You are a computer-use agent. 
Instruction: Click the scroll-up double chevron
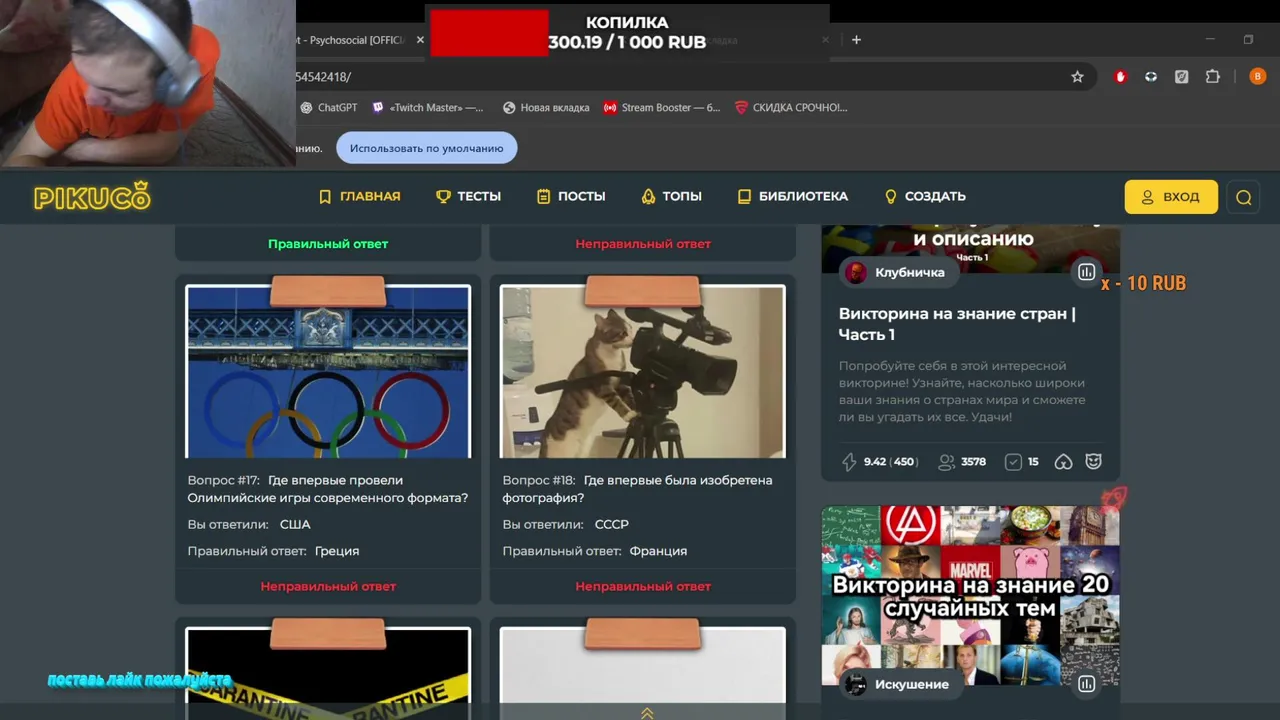coord(647,712)
